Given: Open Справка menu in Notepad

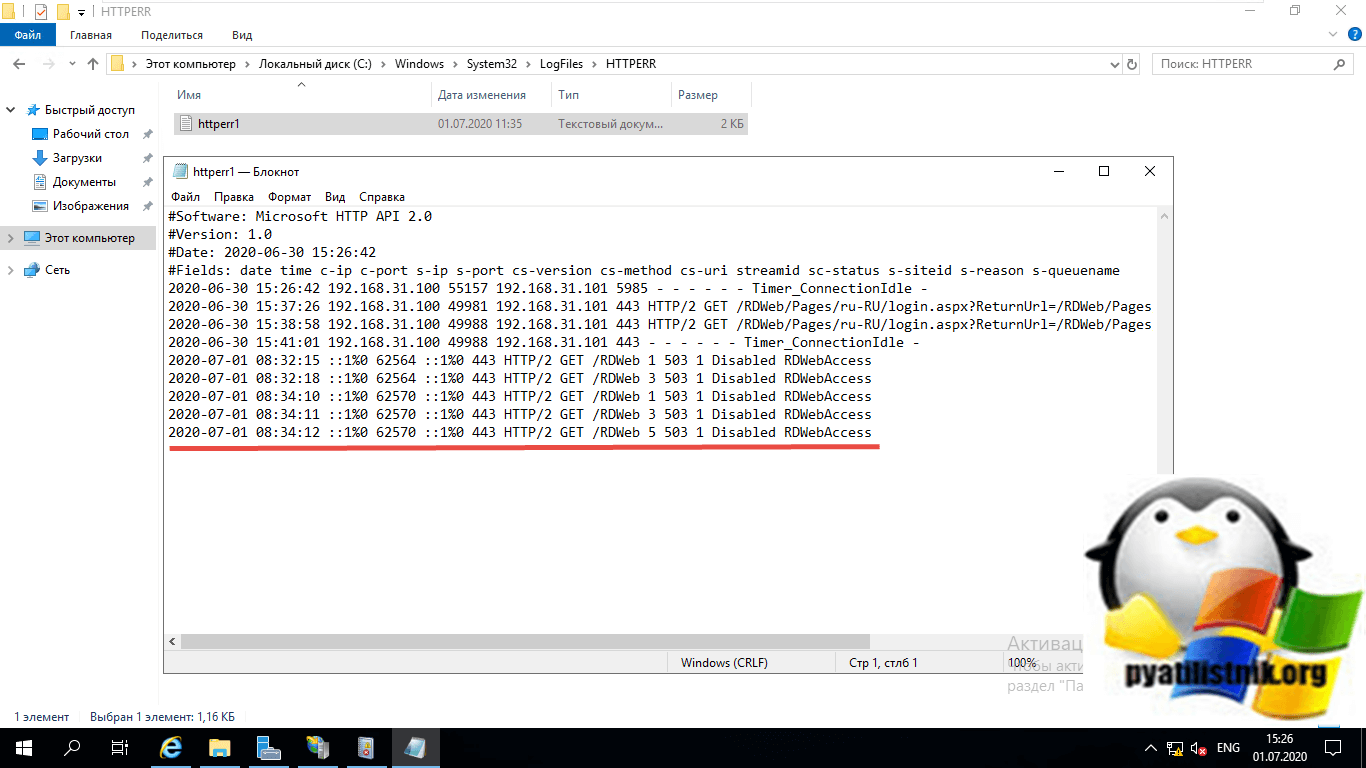Looking at the screenshot, I should pyautogui.click(x=382, y=197).
